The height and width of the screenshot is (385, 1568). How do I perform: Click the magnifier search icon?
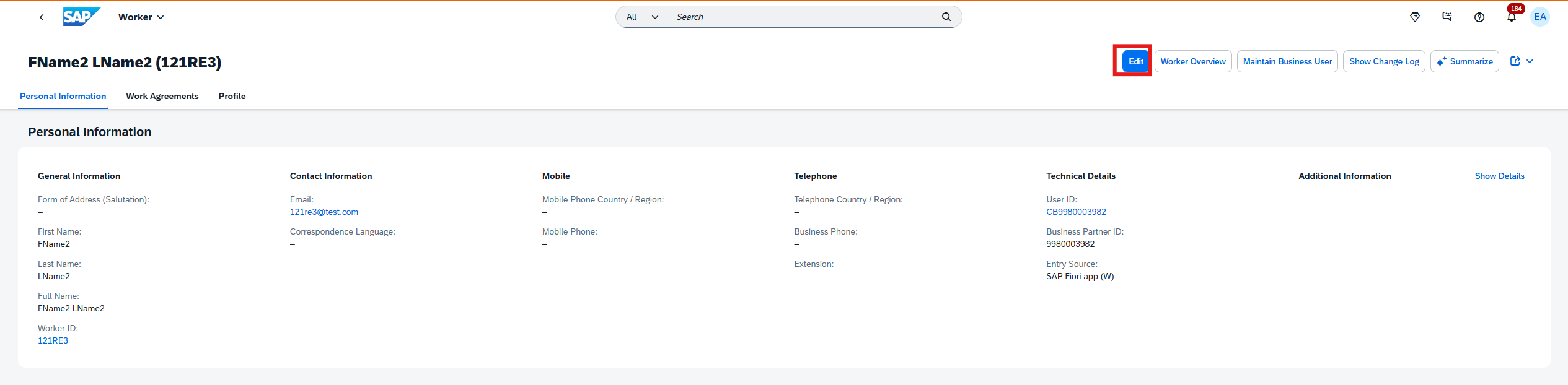[x=946, y=17]
